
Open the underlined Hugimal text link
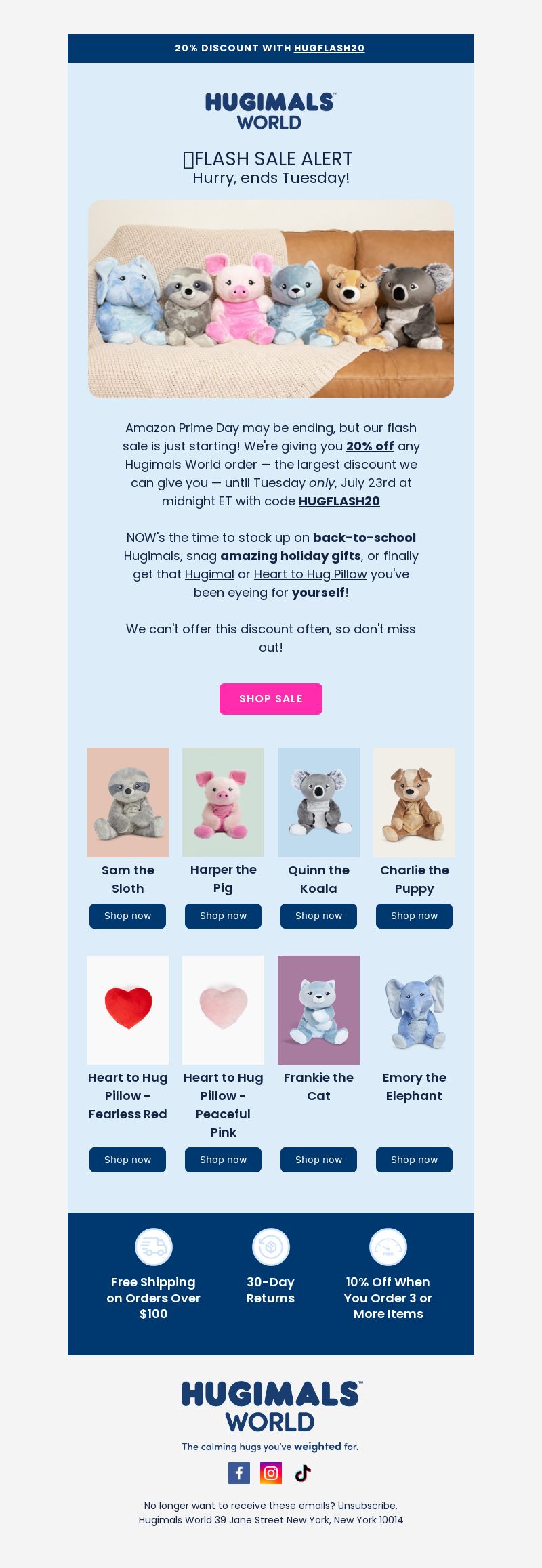point(209,574)
